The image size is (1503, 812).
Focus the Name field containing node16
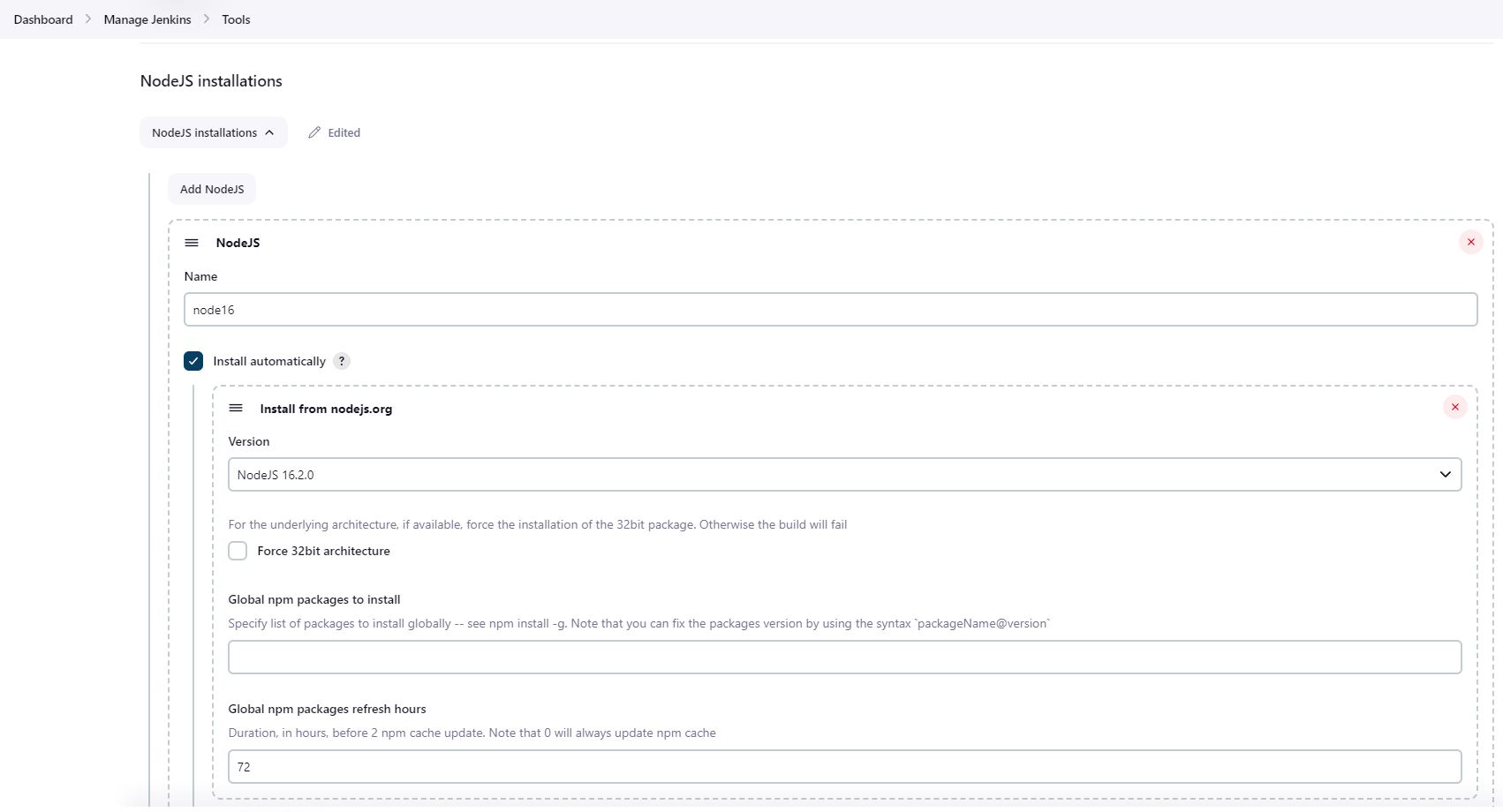pyautogui.click(x=830, y=310)
